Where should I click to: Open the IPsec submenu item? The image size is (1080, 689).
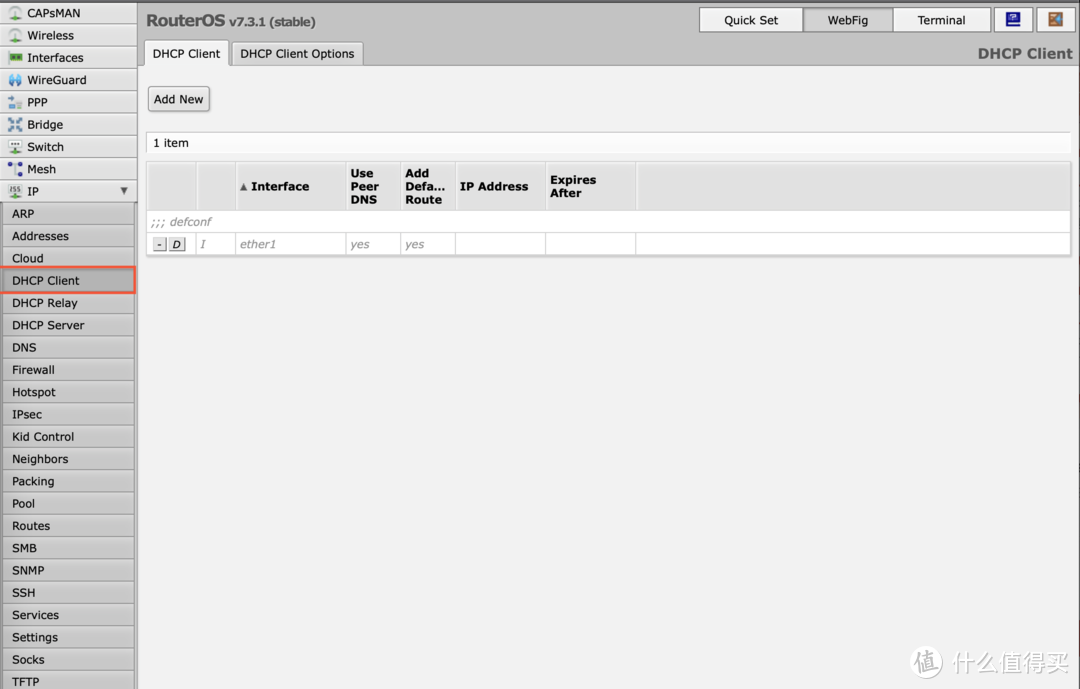(68, 414)
